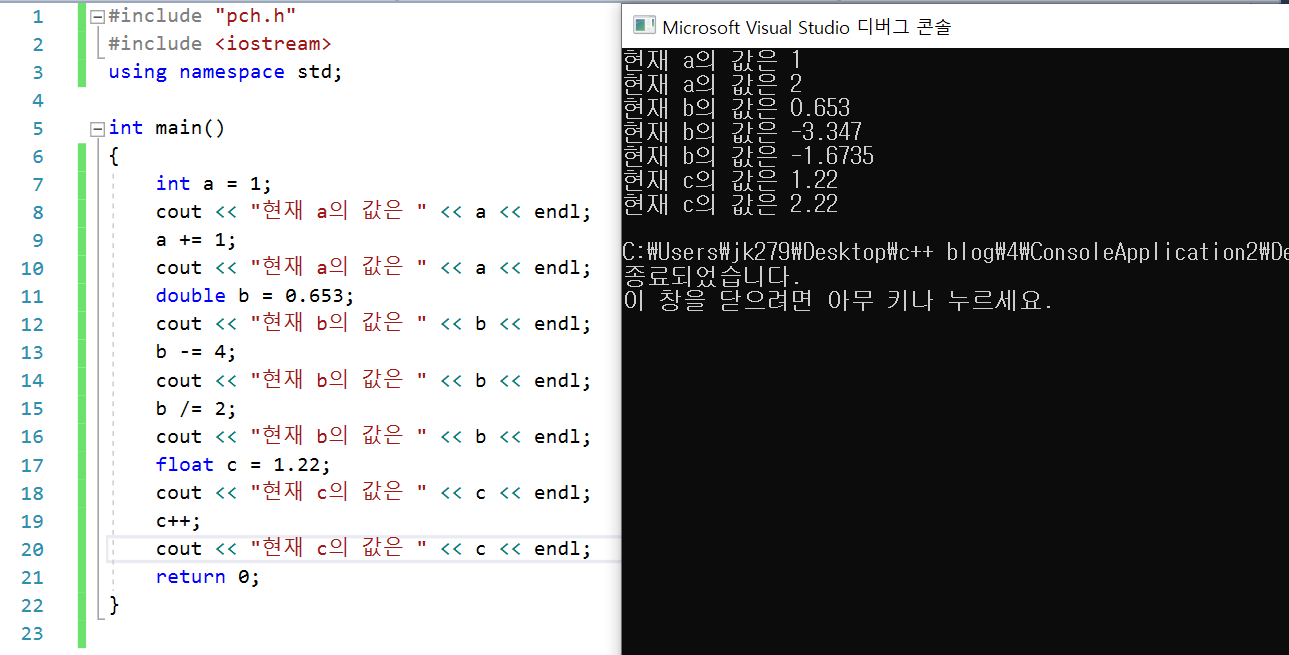Click the '종료되었습니다.' console message
Viewport: 1289px width, 655px height.
pos(712,276)
